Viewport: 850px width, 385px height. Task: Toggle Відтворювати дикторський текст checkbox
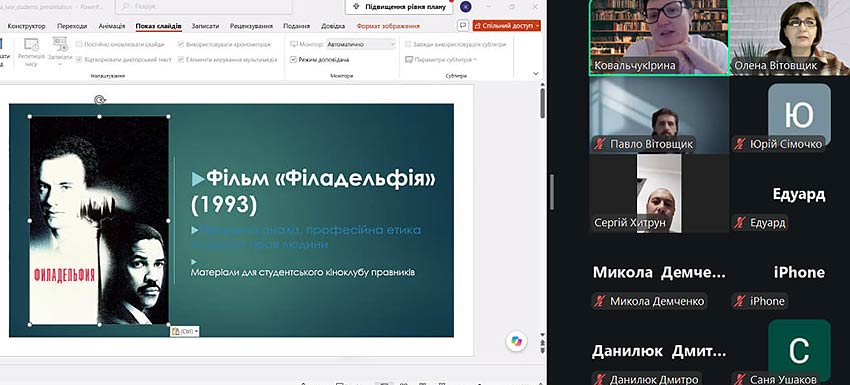tap(79, 60)
